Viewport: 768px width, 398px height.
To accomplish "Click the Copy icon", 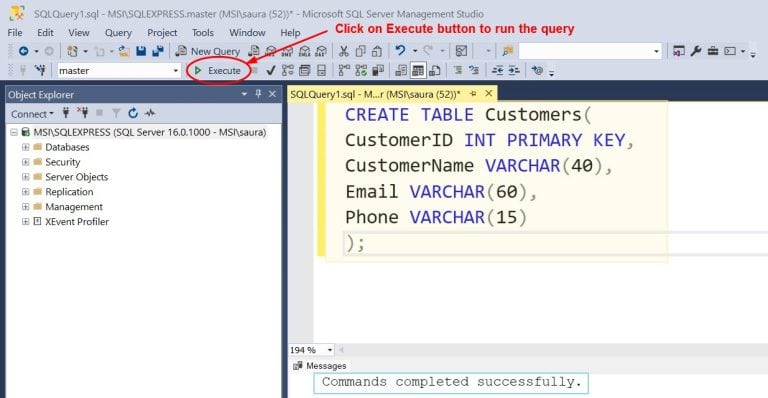I will 360,51.
